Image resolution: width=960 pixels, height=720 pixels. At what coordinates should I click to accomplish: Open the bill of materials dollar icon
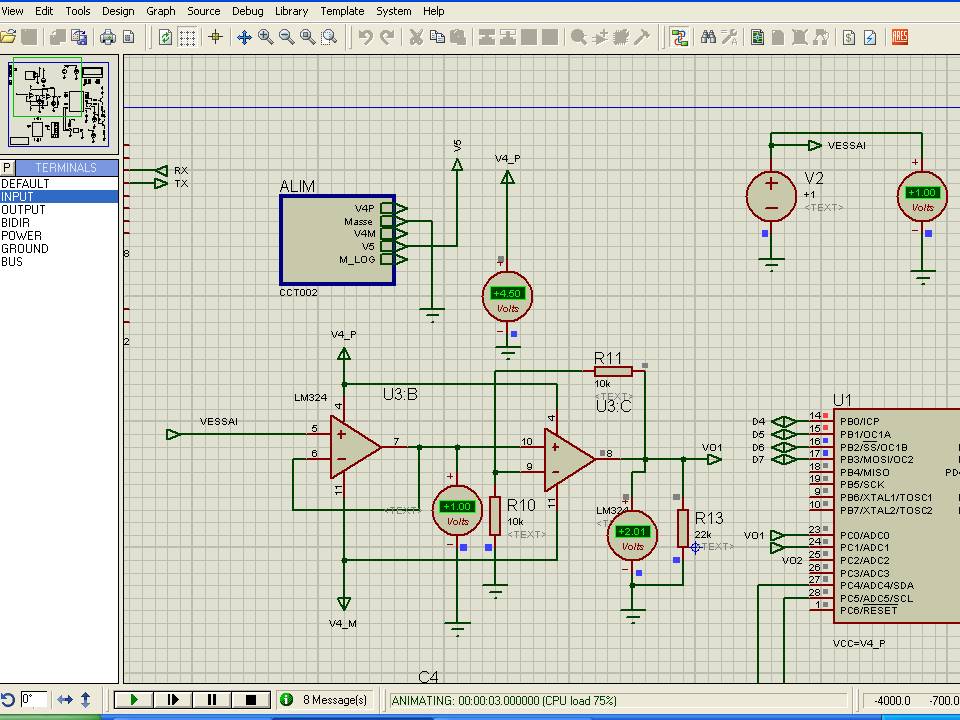849,37
